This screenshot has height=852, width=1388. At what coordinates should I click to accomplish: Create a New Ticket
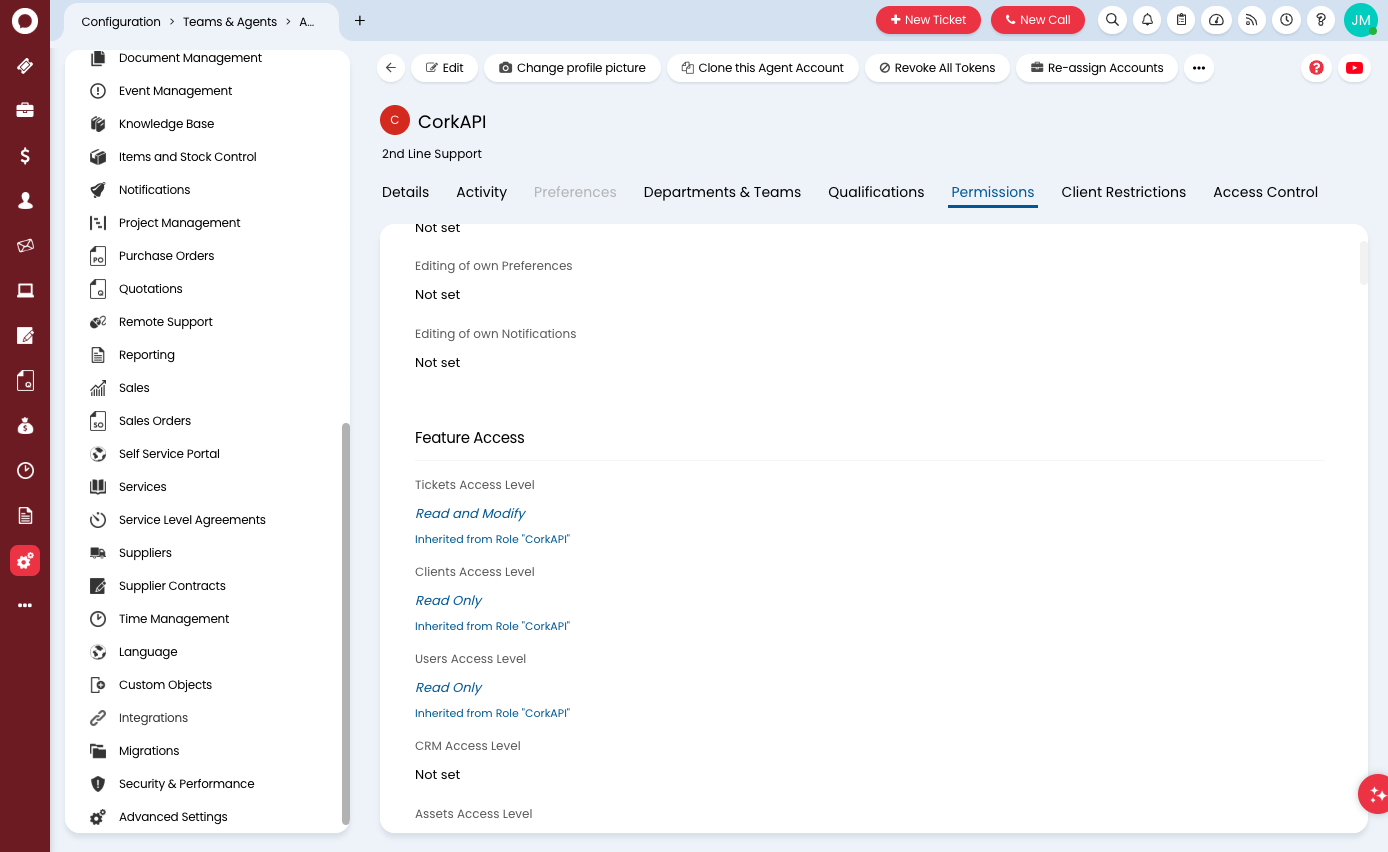(x=928, y=20)
